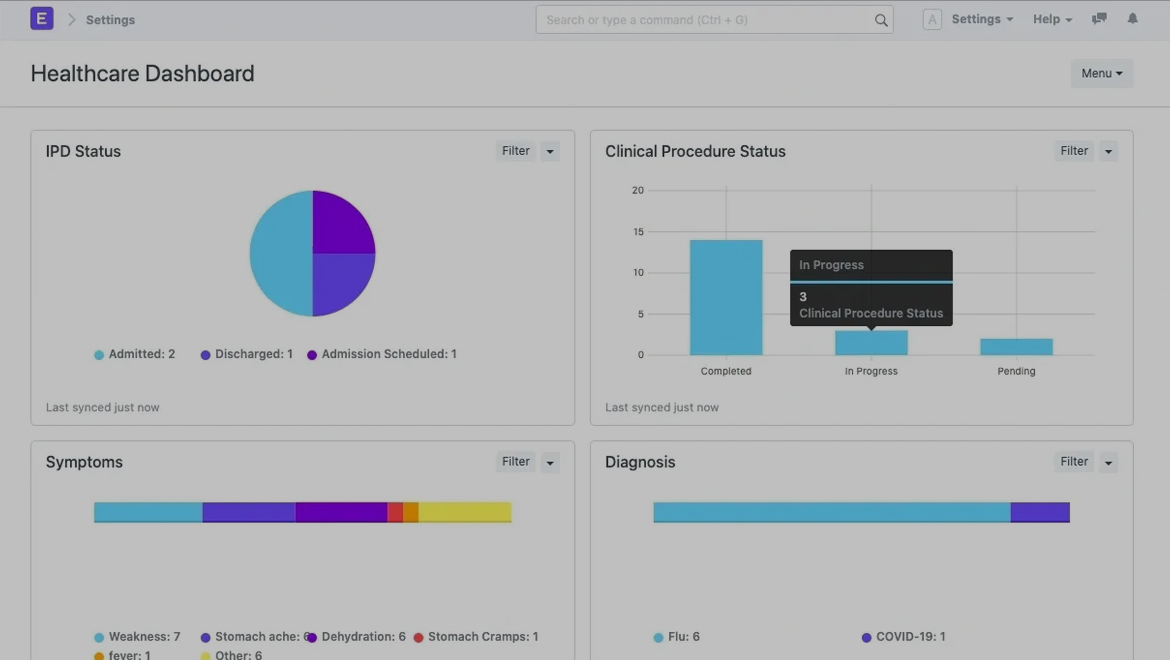Viewport: 1170px width, 660px height.
Task: Expand IPD Status chart options arrow
Action: coord(550,152)
